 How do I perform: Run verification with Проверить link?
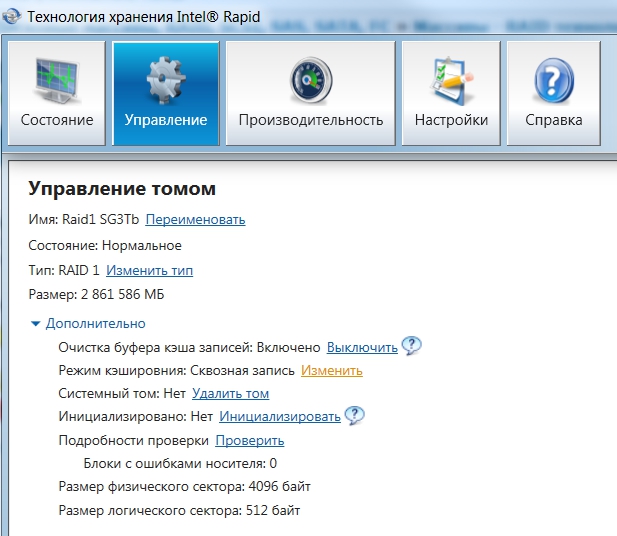[x=250, y=441]
